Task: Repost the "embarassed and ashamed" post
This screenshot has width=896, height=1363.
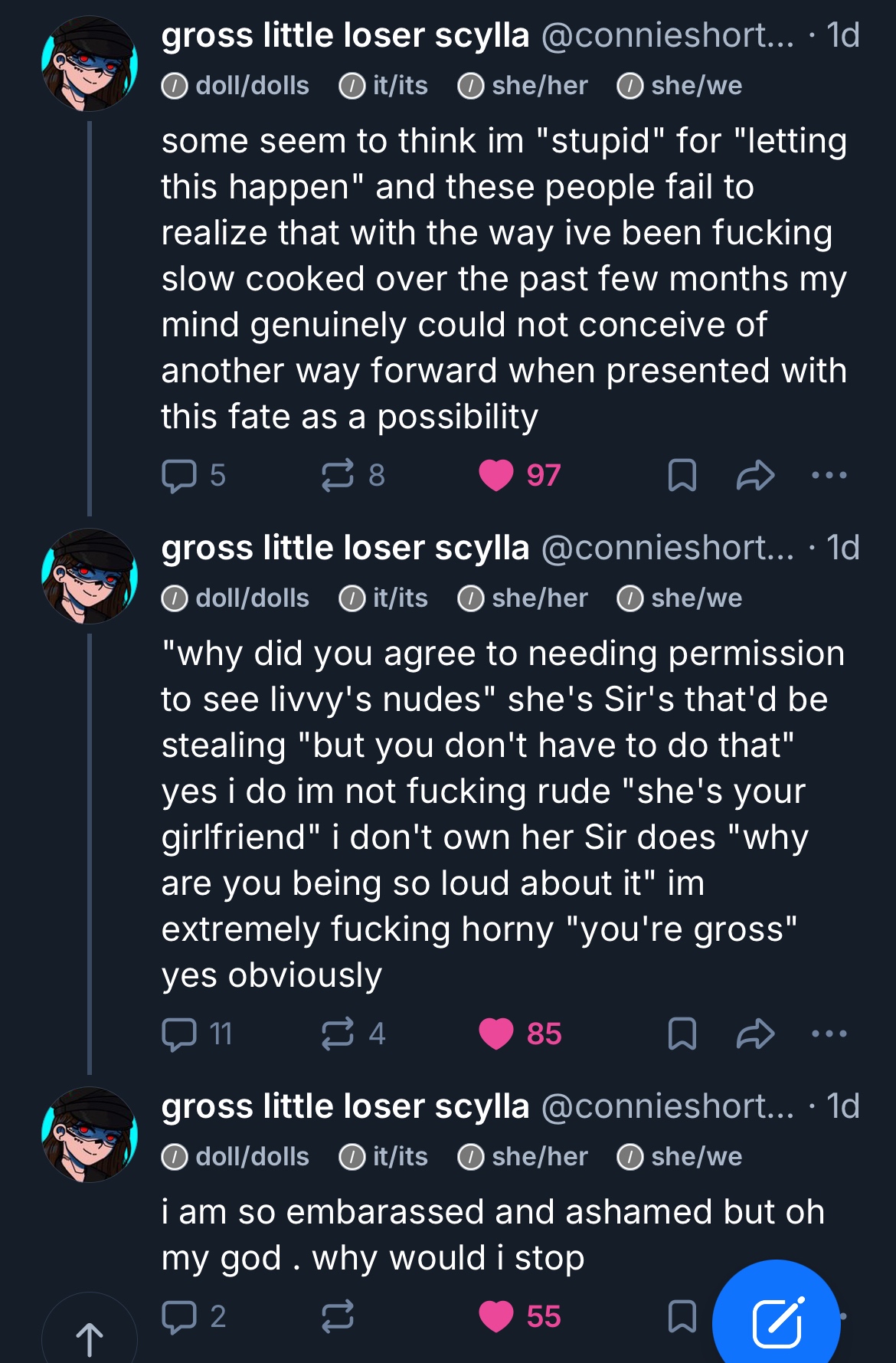Action: pos(338,1316)
